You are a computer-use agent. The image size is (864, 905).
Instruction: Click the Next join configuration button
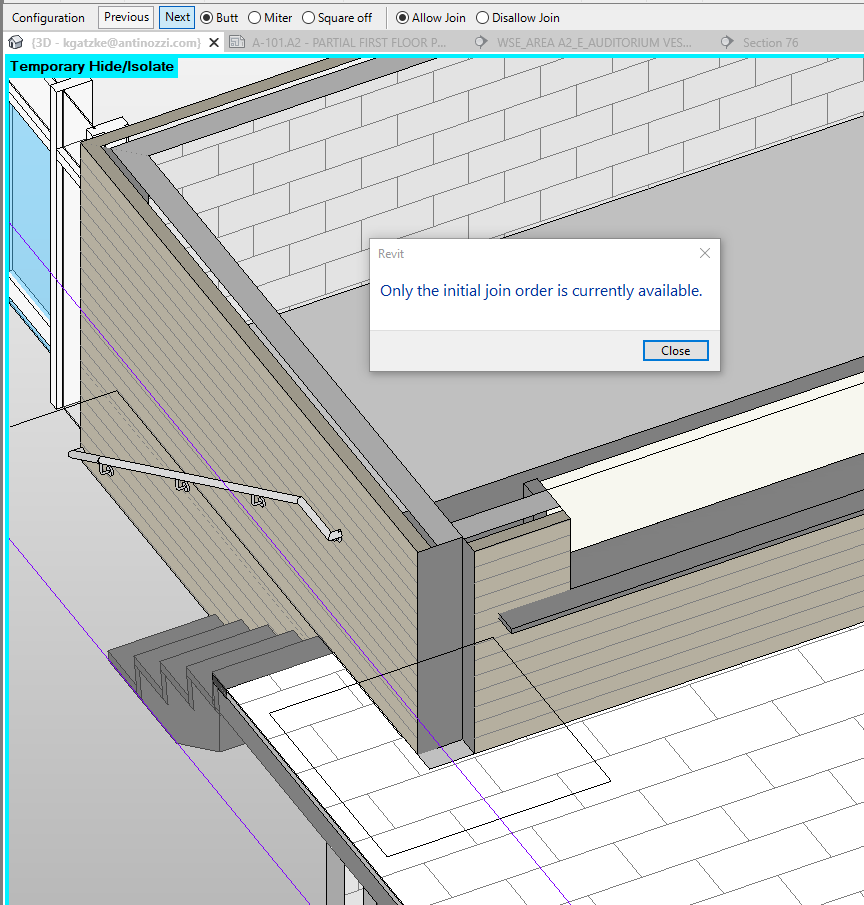click(x=177, y=17)
